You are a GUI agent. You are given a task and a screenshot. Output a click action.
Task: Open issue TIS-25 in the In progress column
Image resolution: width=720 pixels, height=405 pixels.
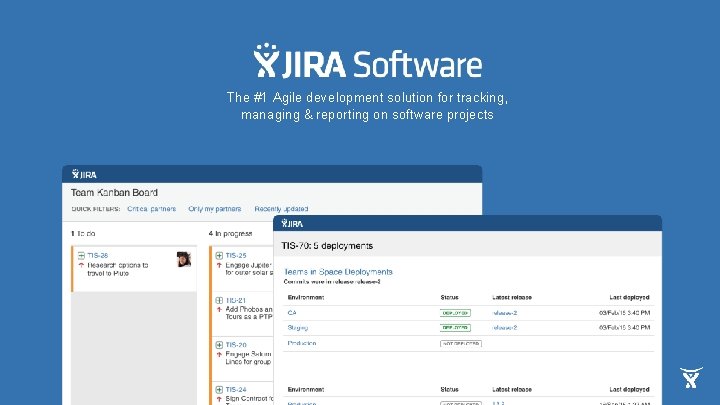[236, 255]
